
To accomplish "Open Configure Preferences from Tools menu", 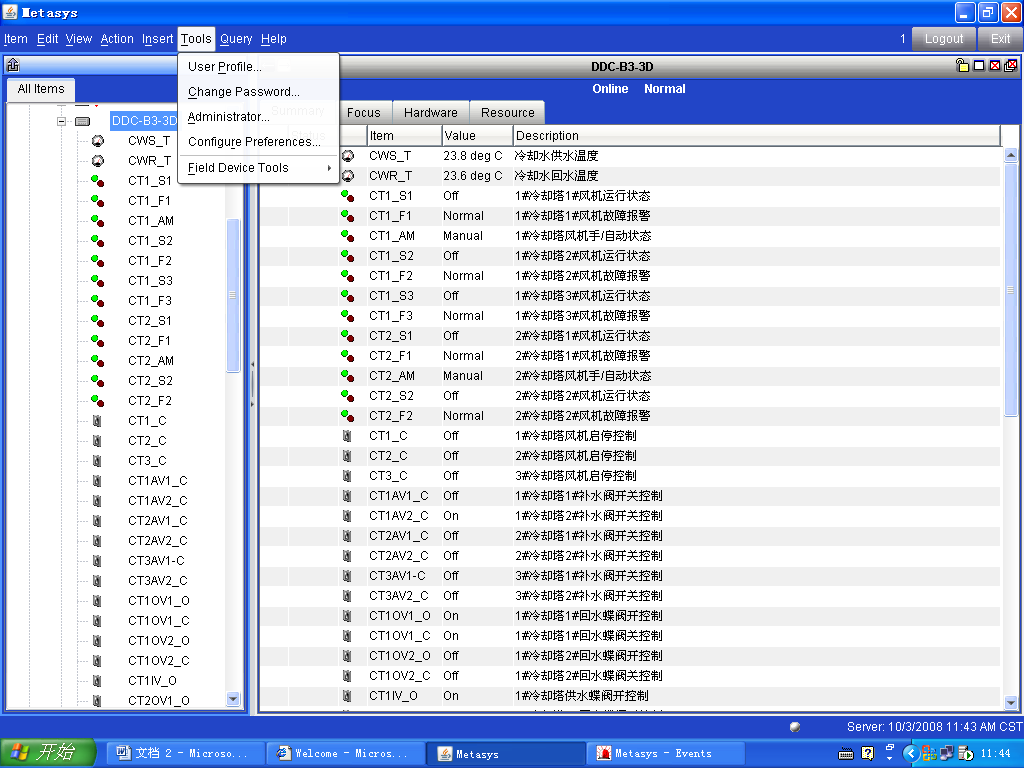I will pyautogui.click(x=254, y=142).
